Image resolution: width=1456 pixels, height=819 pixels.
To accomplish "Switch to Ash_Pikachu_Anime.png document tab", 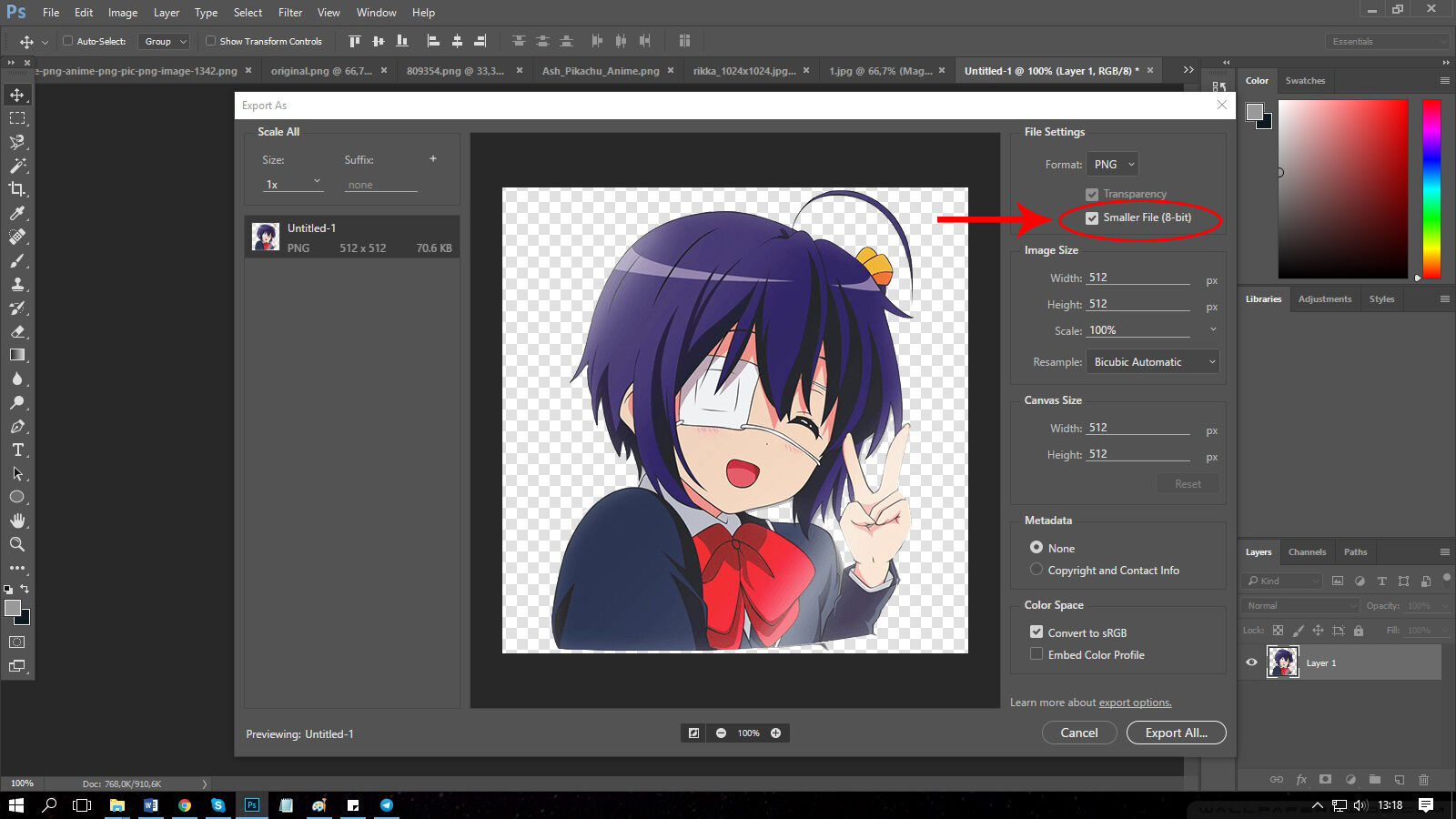I will (601, 70).
